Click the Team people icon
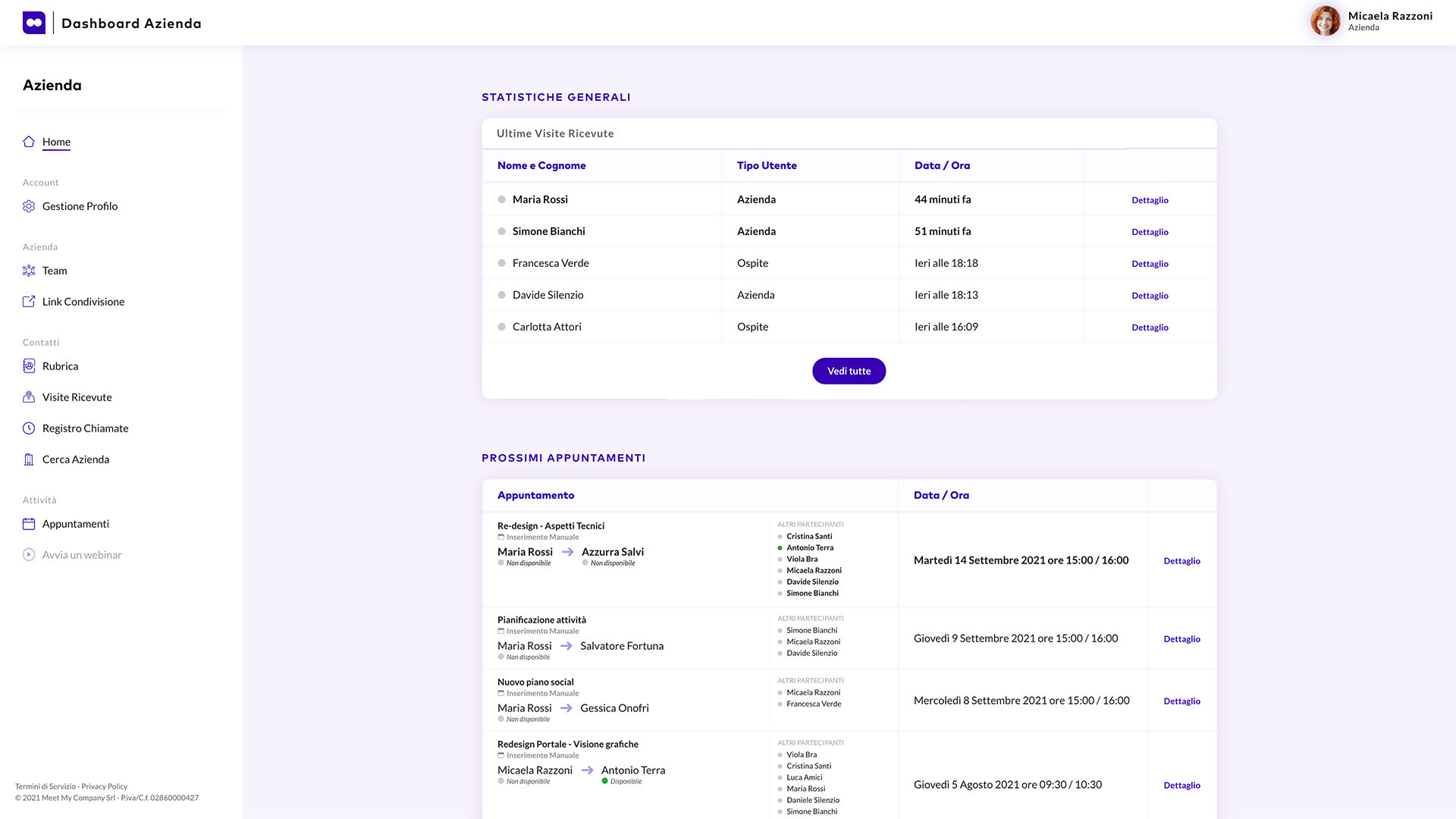The height and width of the screenshot is (819, 1456). [29, 271]
